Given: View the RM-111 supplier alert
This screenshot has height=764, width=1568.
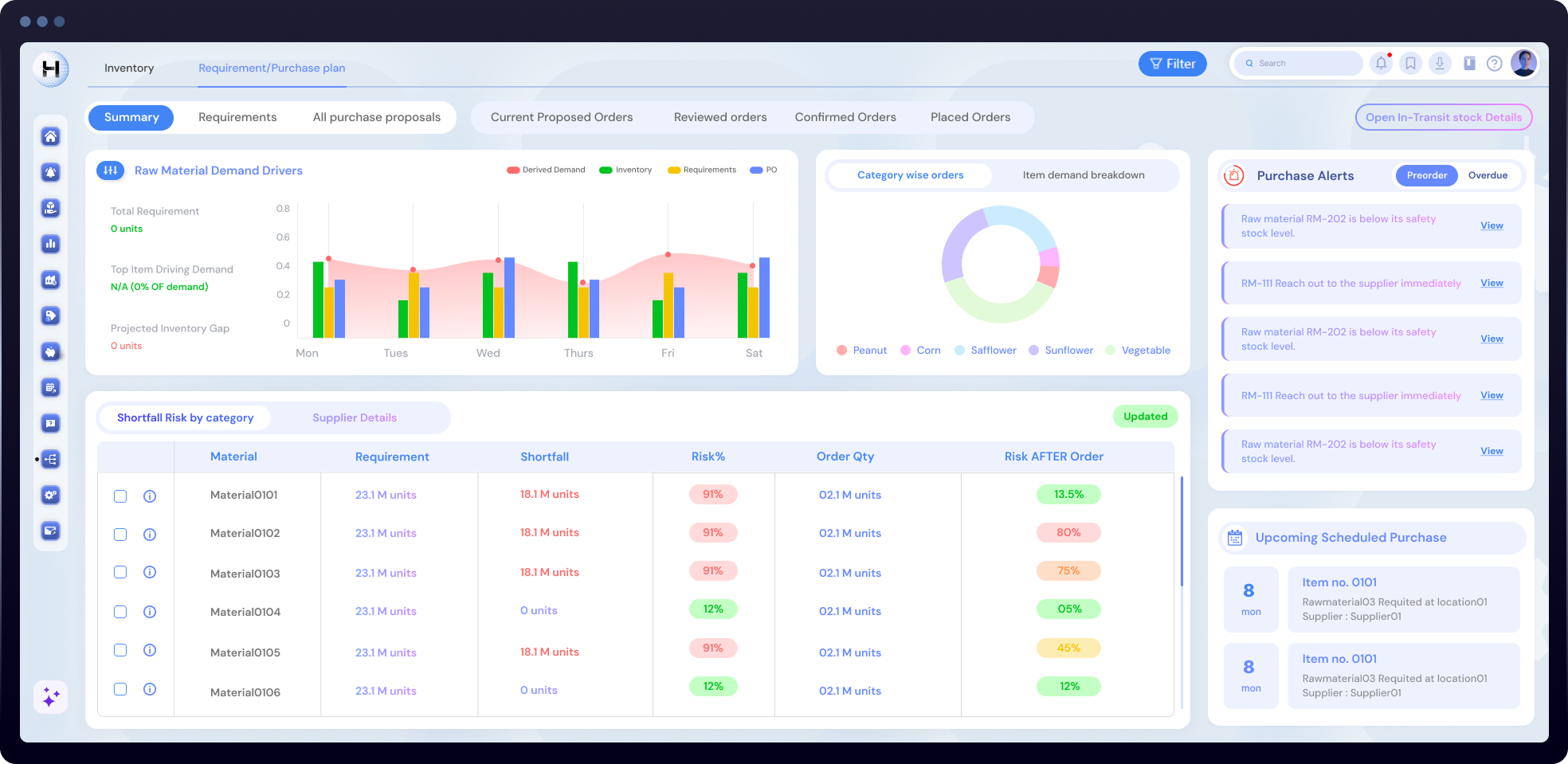Looking at the screenshot, I should 1491,283.
